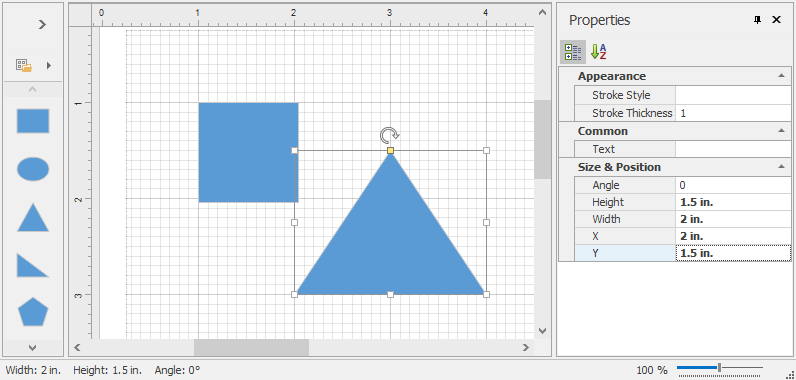The height and width of the screenshot is (380, 796).
Task: Click the bottom-center resize handle of the triangle
Action: pos(390,294)
